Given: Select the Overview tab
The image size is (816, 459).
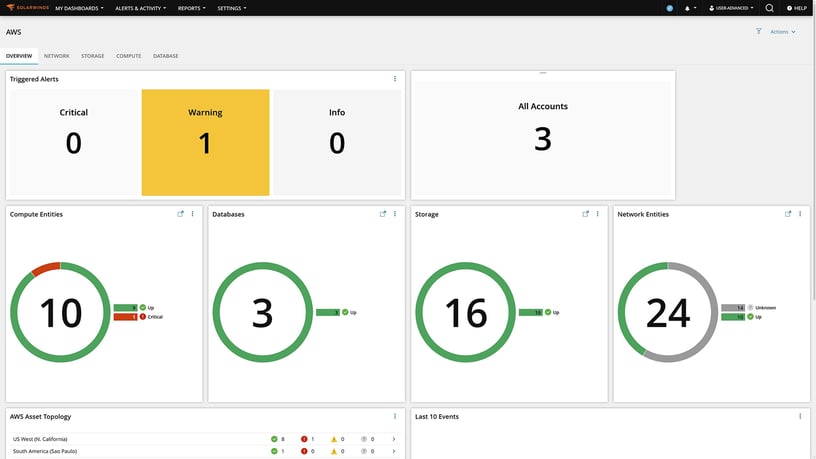Looking at the screenshot, I should point(19,56).
